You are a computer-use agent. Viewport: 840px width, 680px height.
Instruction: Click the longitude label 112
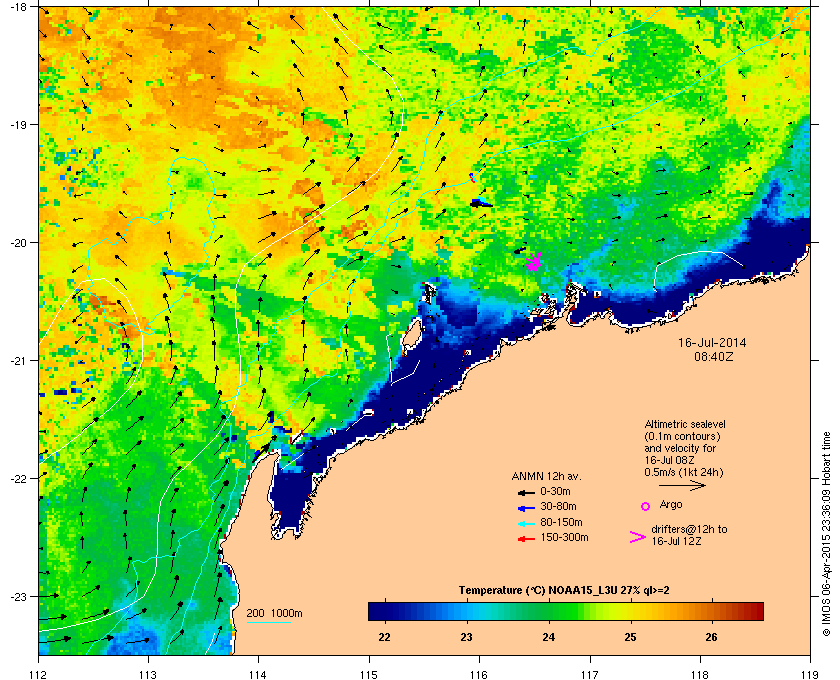[x=39, y=675]
